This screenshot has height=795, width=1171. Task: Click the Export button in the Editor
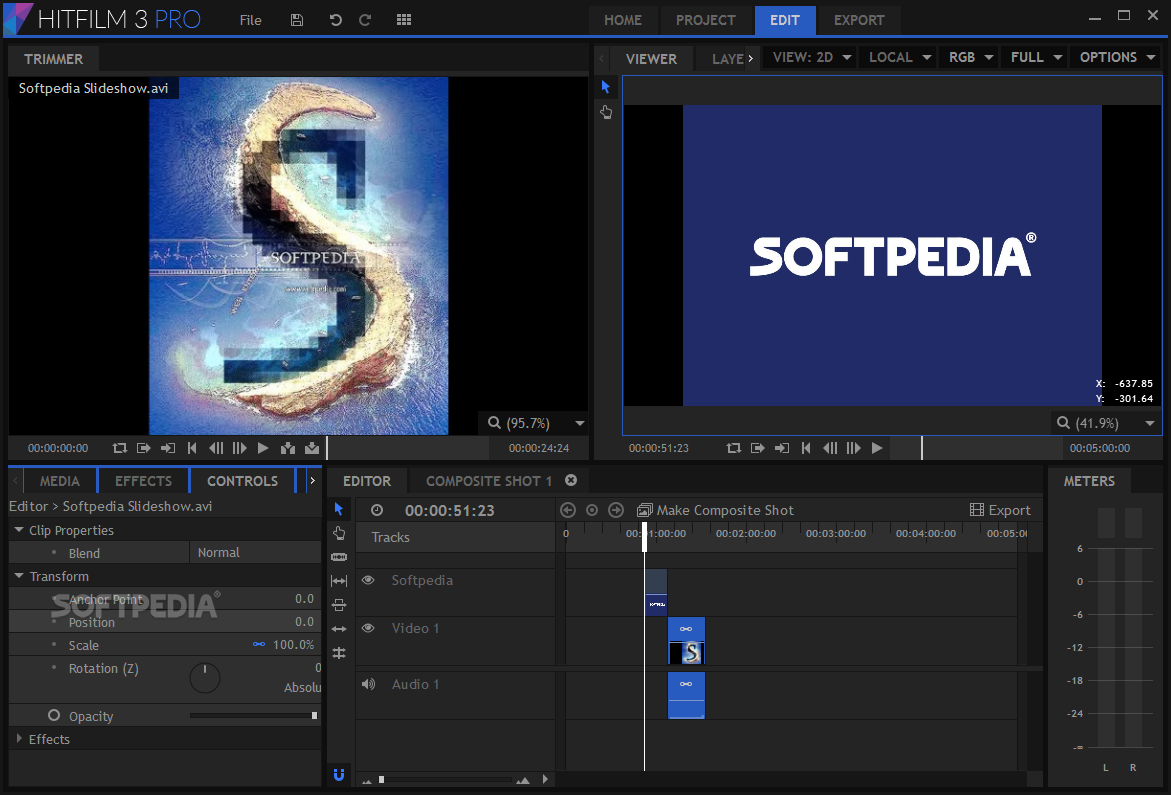(1000, 510)
